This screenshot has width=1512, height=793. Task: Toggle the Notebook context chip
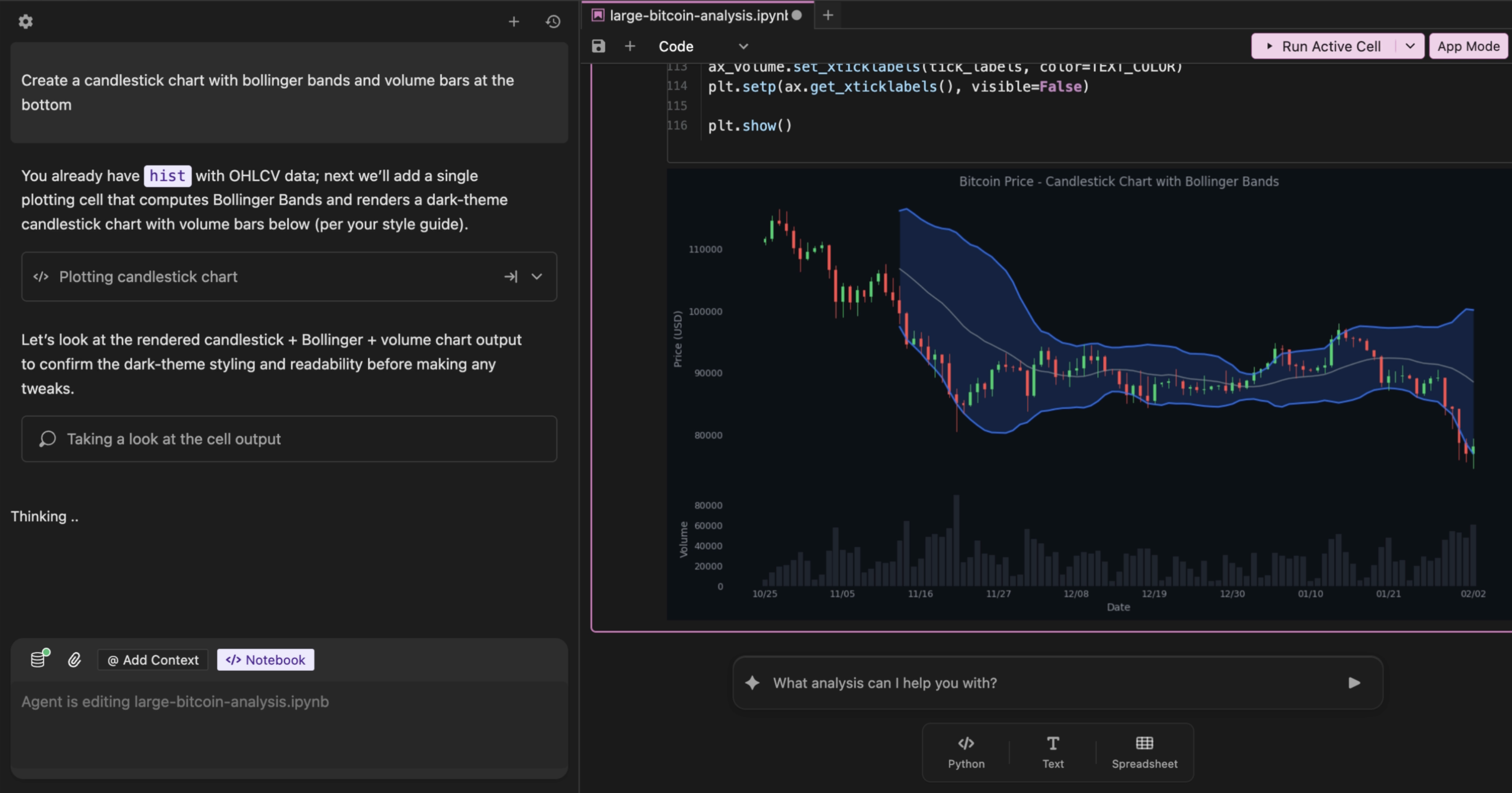[265, 660]
